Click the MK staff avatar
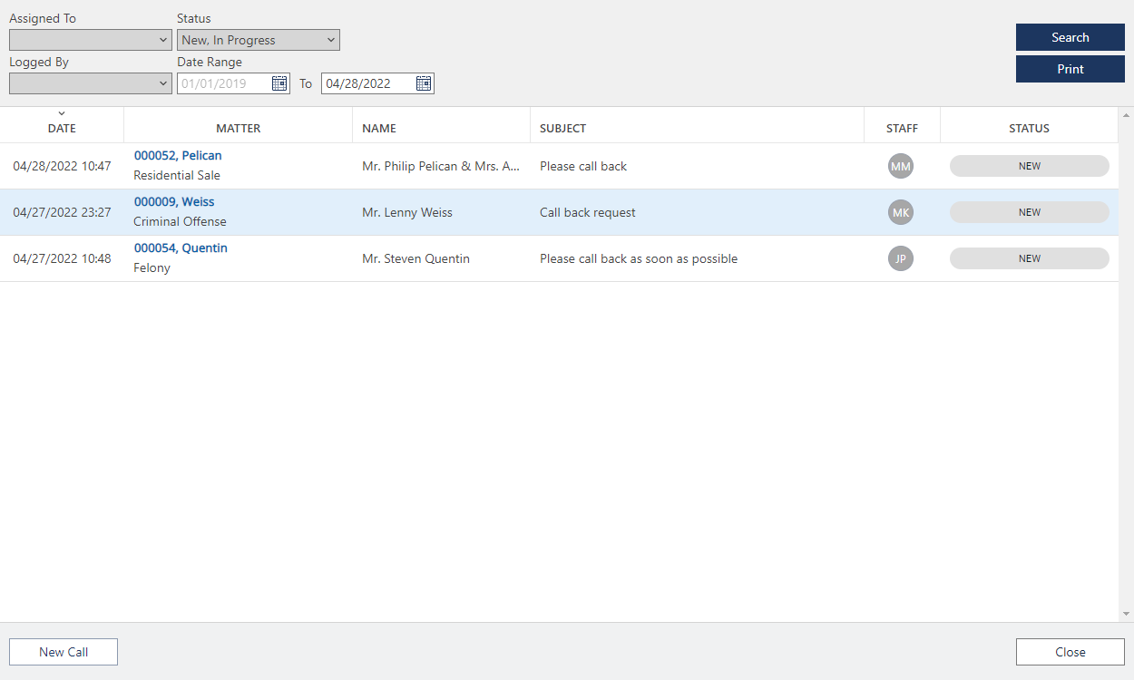The image size is (1134, 680). [x=900, y=212]
